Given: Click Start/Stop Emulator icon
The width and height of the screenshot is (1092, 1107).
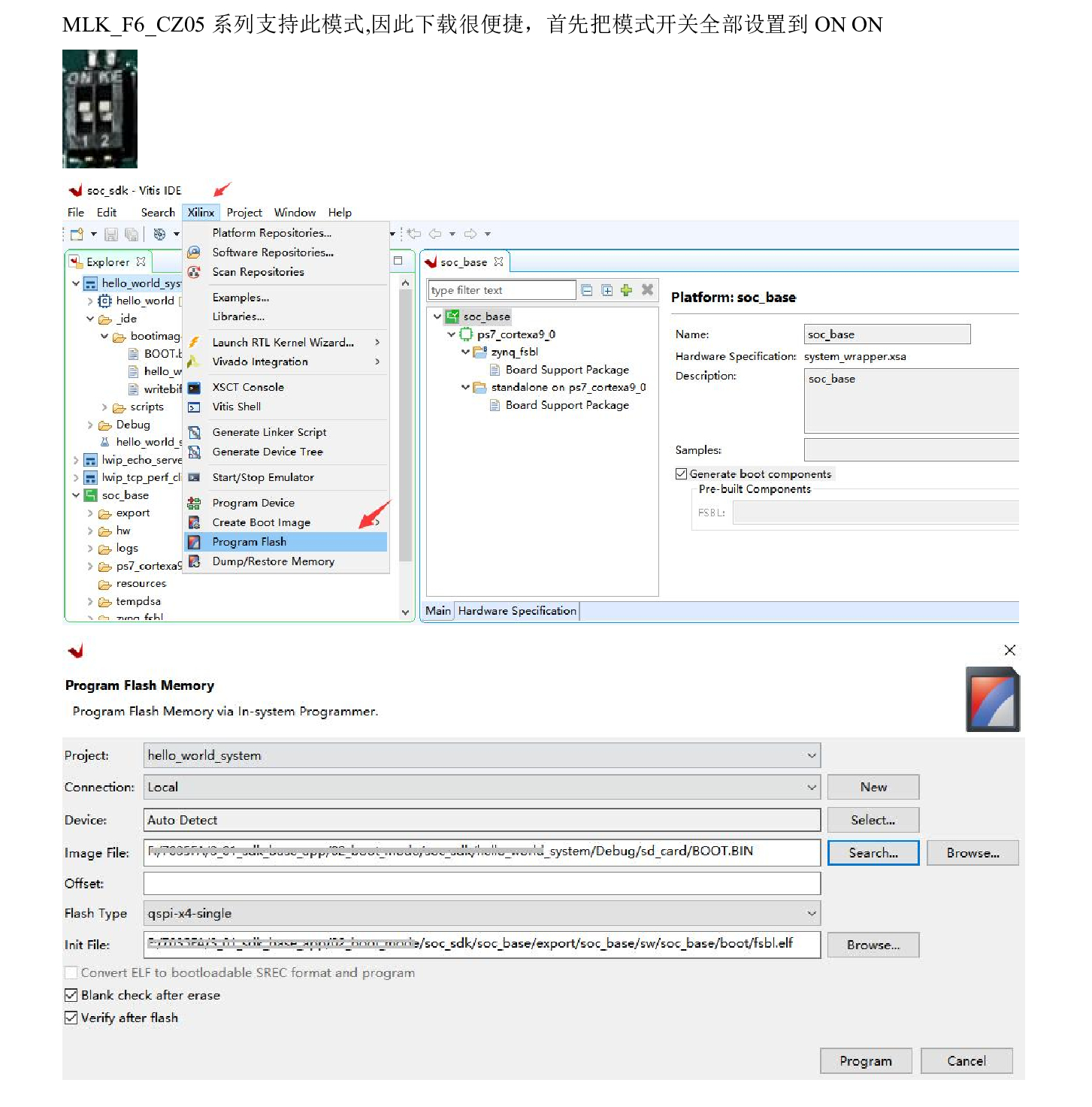Looking at the screenshot, I should (194, 477).
